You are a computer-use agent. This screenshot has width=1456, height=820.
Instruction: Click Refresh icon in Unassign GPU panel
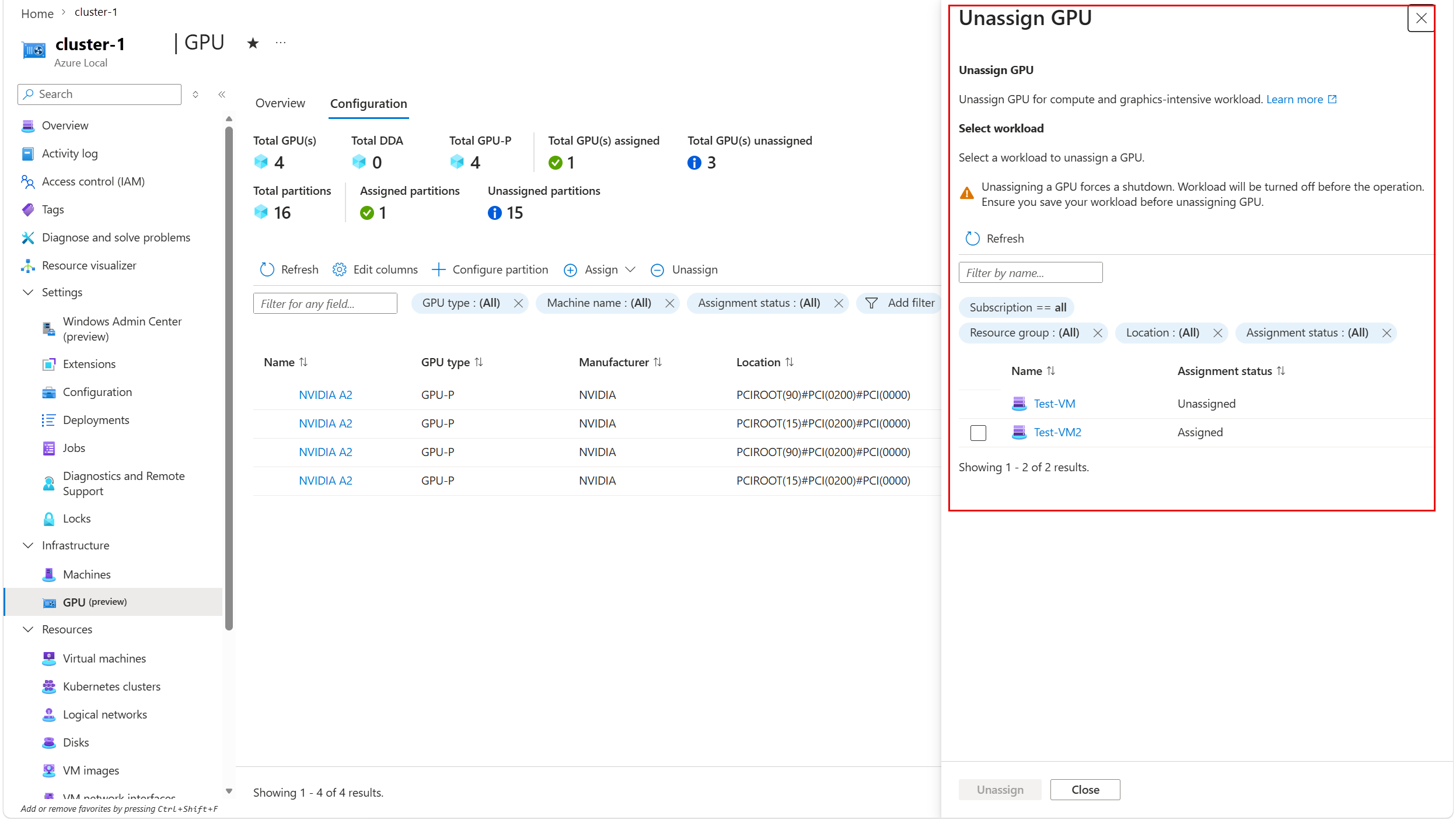click(972, 239)
